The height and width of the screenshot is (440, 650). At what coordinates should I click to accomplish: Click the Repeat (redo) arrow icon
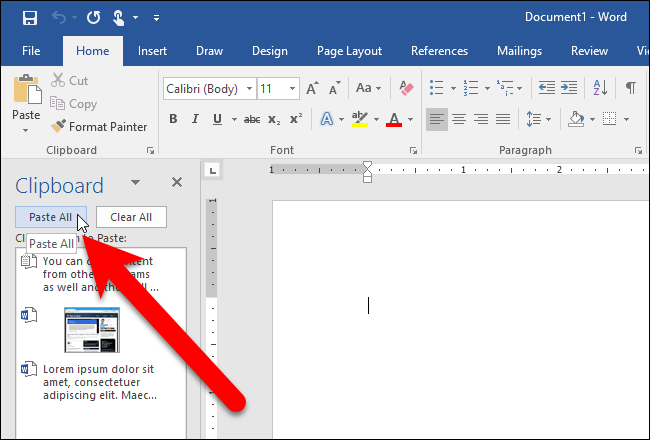tap(94, 18)
